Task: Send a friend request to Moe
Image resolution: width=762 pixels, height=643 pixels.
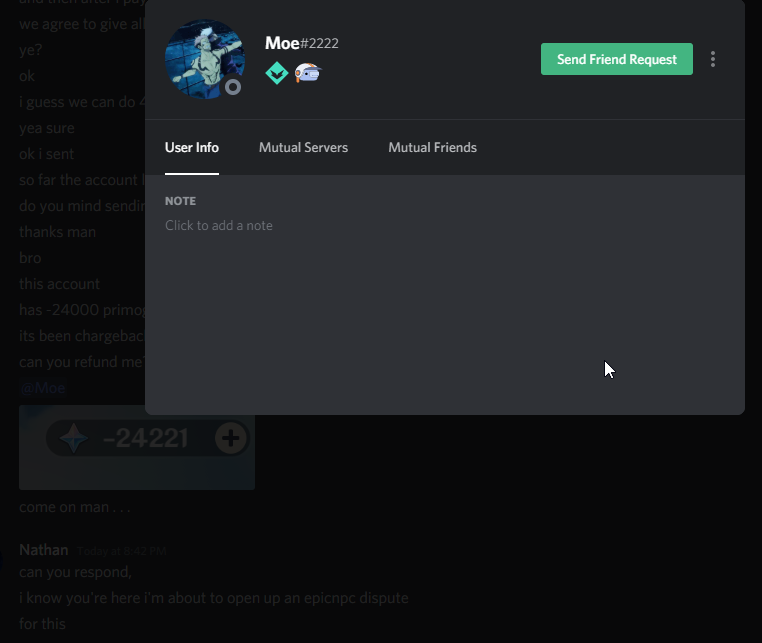Action: point(617,59)
